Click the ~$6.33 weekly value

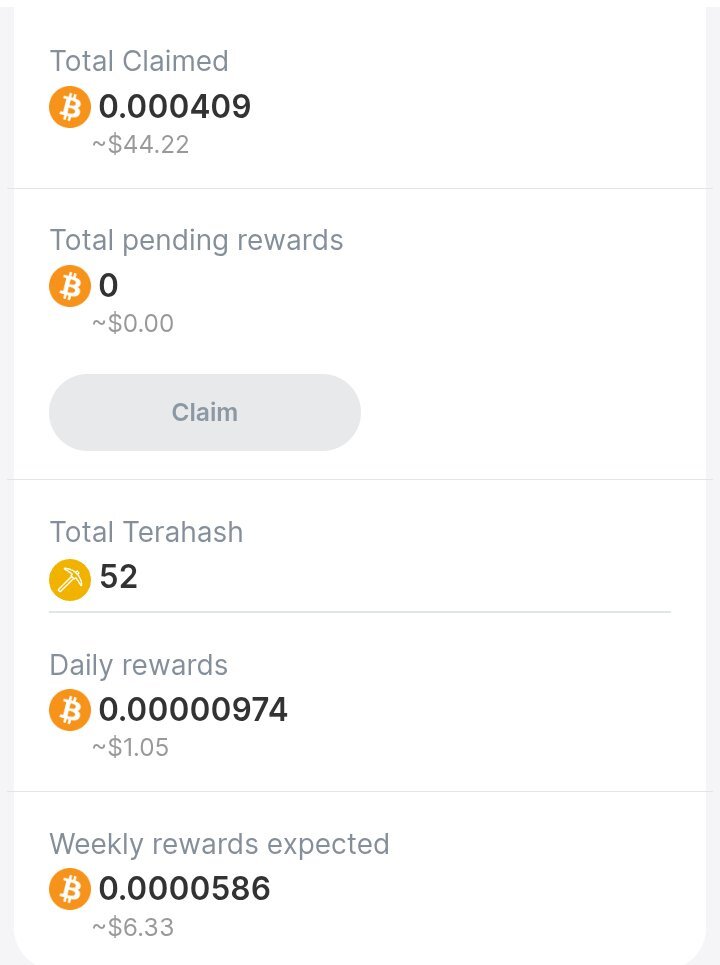(x=133, y=927)
